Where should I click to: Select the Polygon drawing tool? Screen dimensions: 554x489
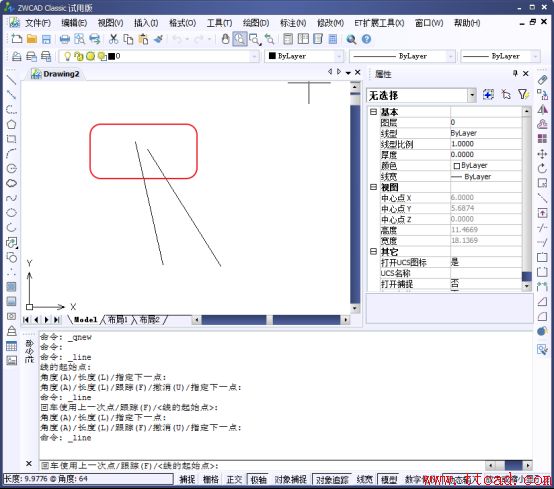pyautogui.click(x=12, y=124)
